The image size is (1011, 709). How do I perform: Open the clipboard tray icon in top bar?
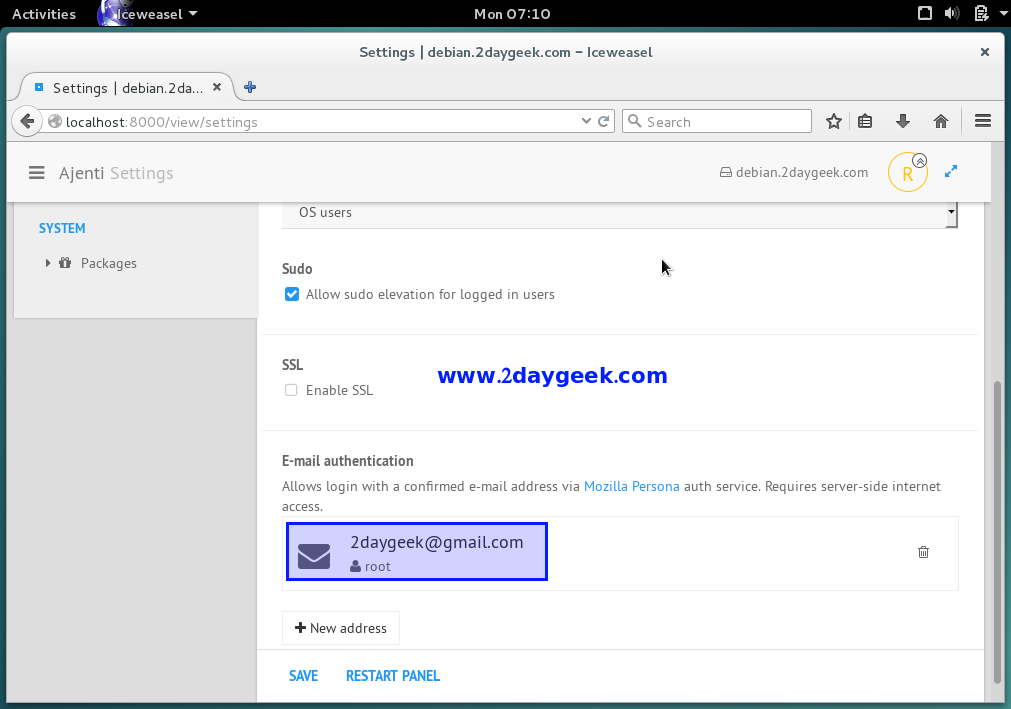(x=981, y=14)
